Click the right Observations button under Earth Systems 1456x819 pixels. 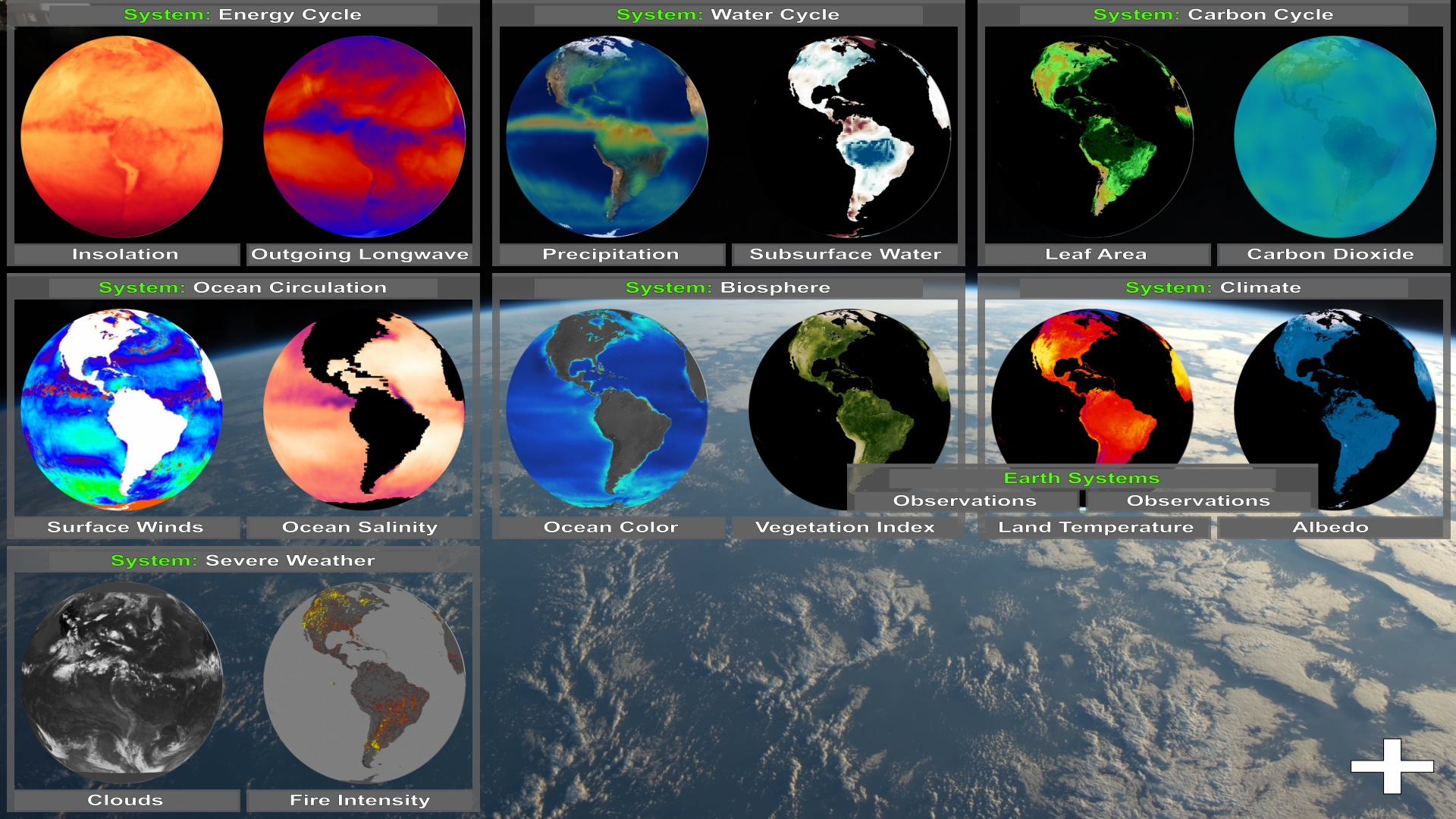[x=1199, y=500]
